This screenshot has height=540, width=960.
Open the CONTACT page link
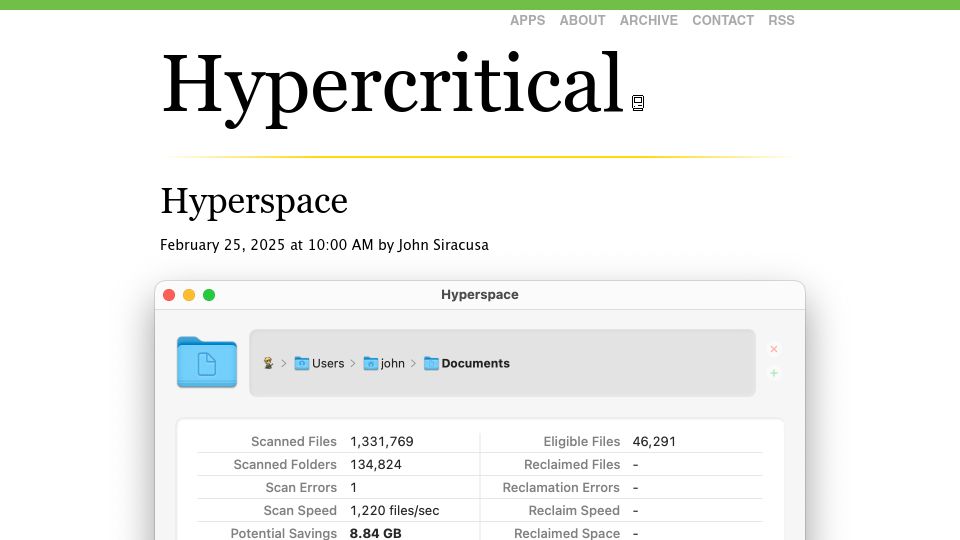[x=722, y=20]
